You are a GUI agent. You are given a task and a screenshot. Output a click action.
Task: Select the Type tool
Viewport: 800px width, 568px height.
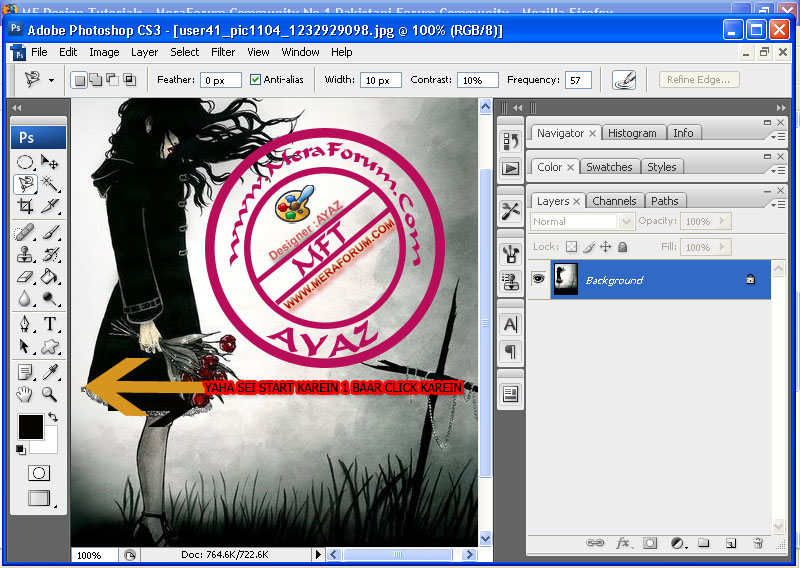(x=49, y=324)
